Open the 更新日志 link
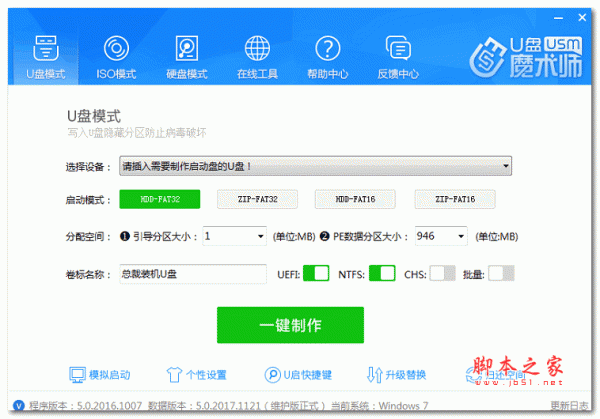This screenshot has width=600, height=419. coord(569,406)
